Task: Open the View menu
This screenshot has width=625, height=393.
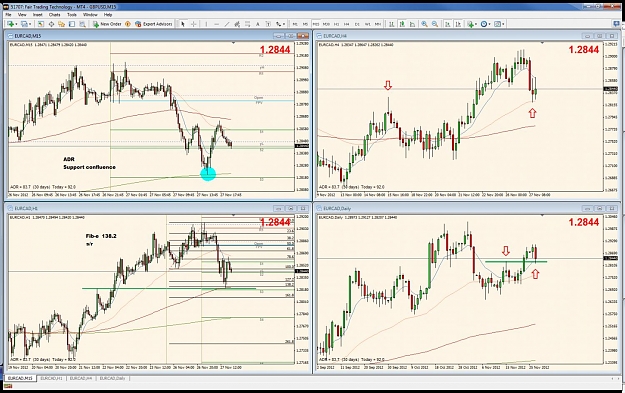Action: [22, 14]
